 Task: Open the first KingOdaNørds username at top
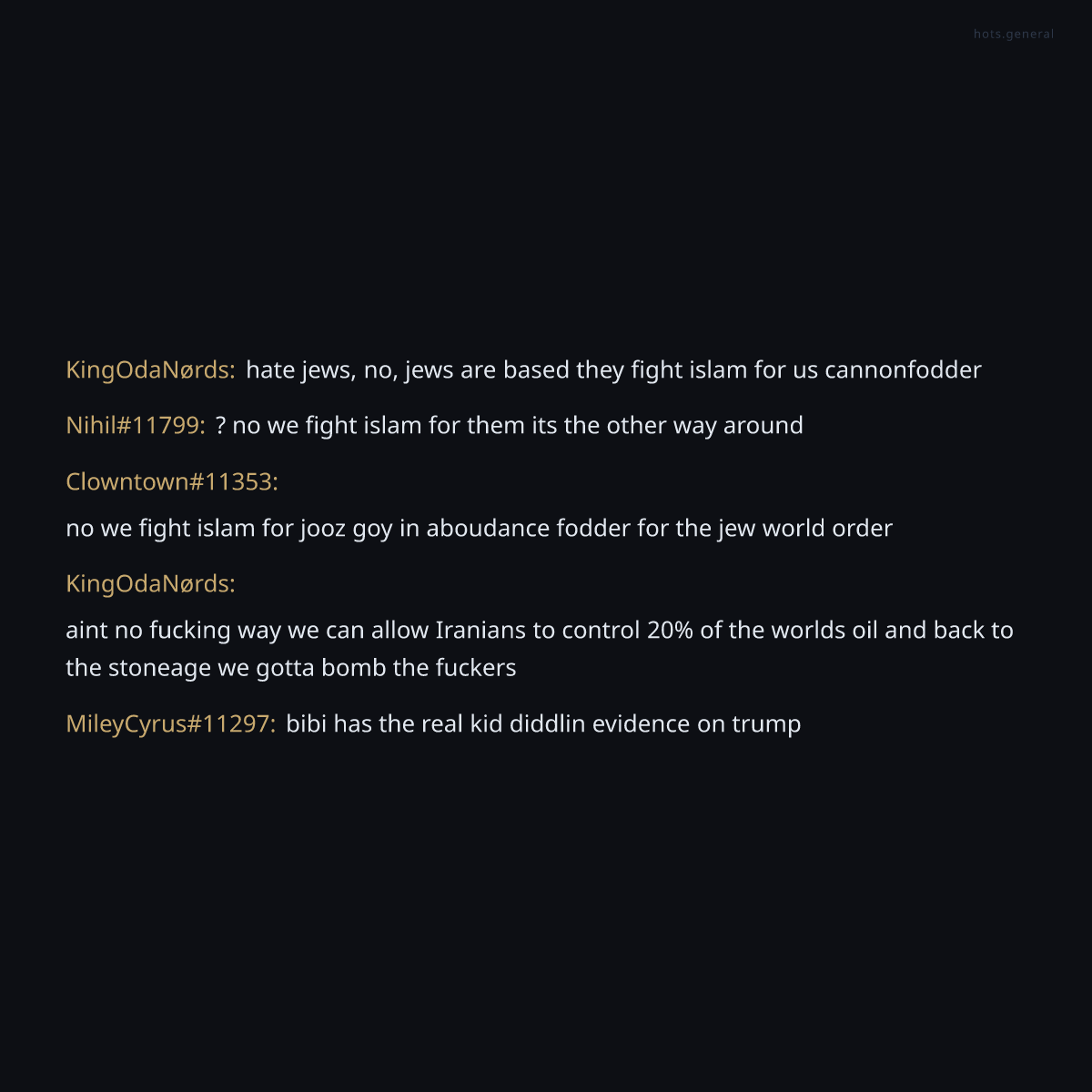pos(150,370)
